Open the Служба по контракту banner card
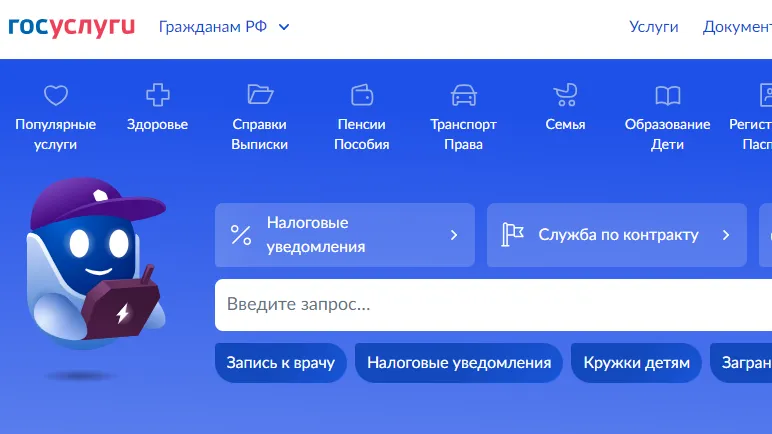 (617, 235)
